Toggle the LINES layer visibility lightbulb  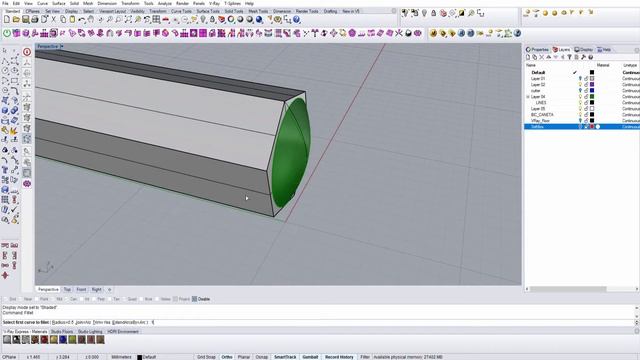point(580,103)
